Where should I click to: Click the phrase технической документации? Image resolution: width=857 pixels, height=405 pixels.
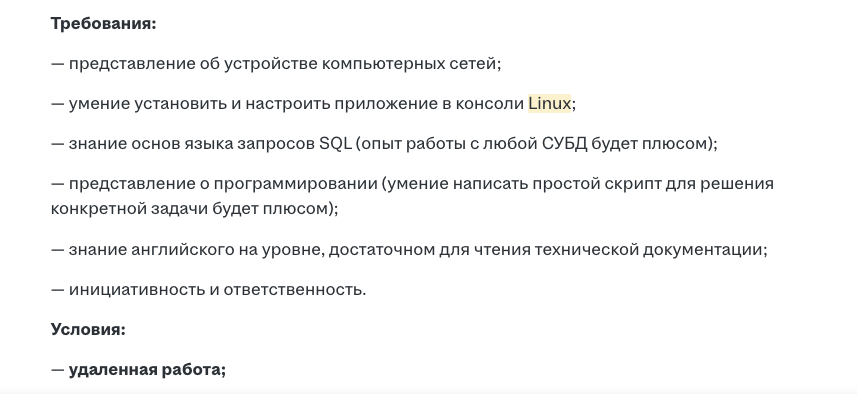tap(658, 249)
